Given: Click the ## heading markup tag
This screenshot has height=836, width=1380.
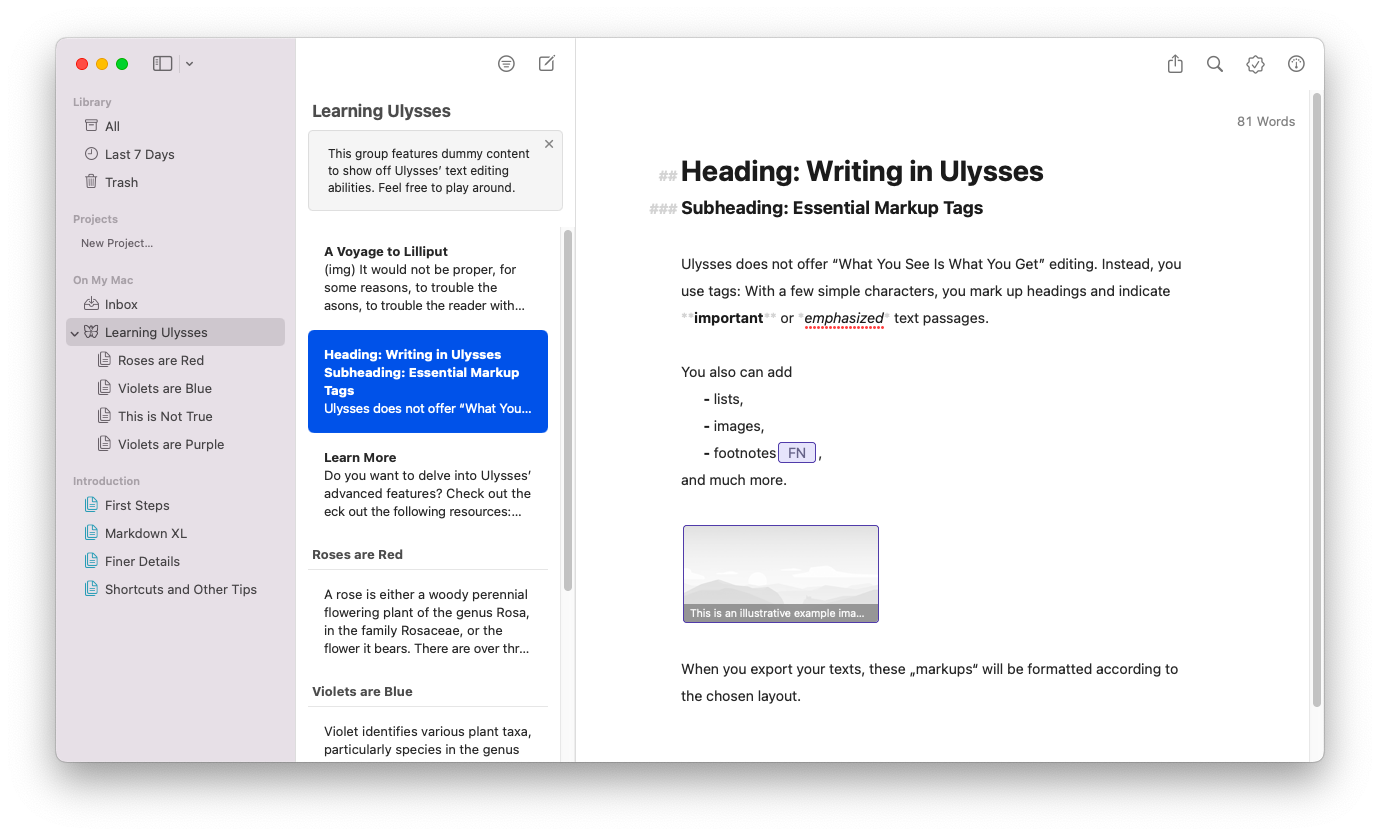Looking at the screenshot, I should [668, 176].
